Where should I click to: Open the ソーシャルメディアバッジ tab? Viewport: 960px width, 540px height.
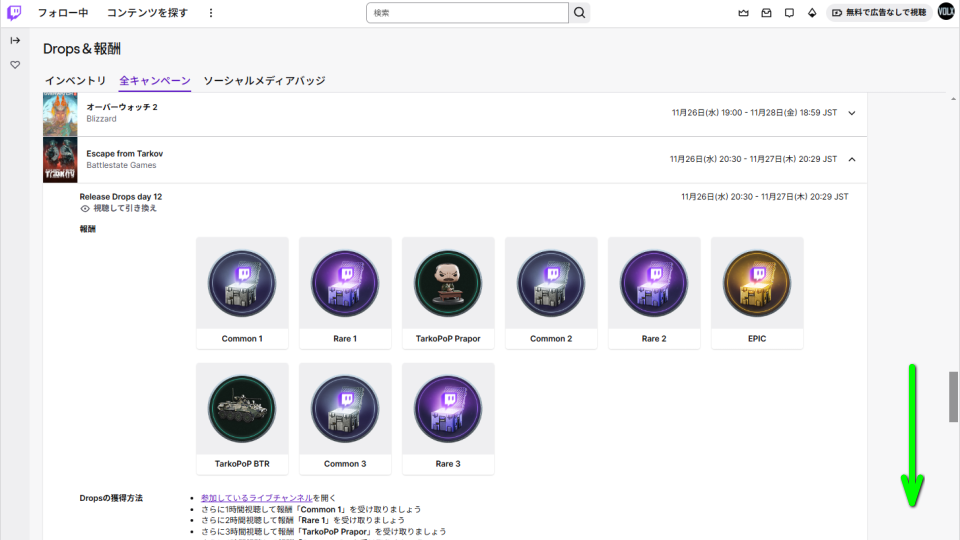pos(264,81)
